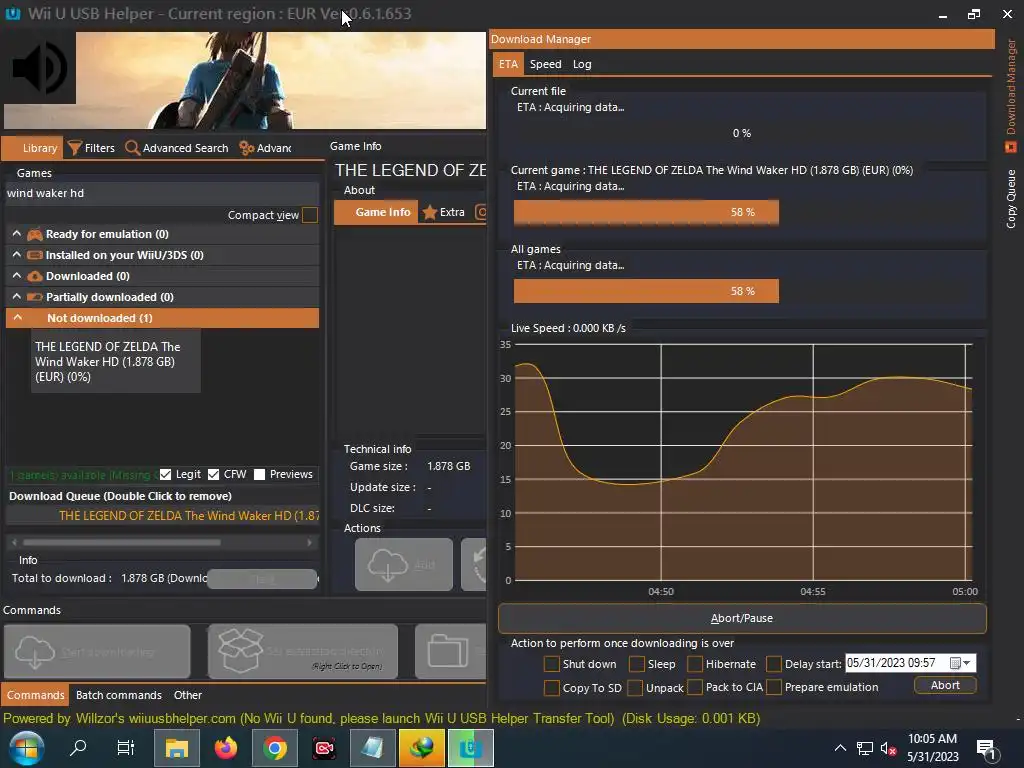Collapse the Downloaded group chevron
Screen dimensions: 1024x768
pos(17,276)
